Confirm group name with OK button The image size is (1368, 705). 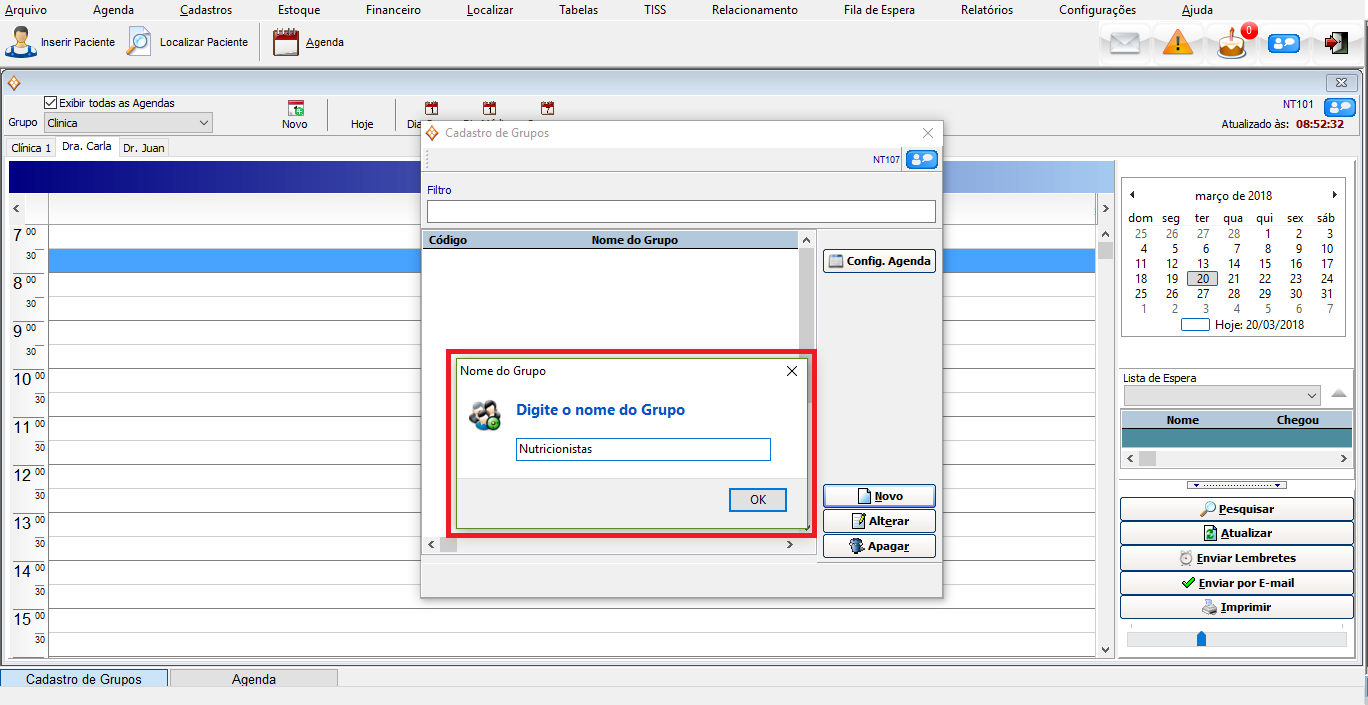(757, 500)
